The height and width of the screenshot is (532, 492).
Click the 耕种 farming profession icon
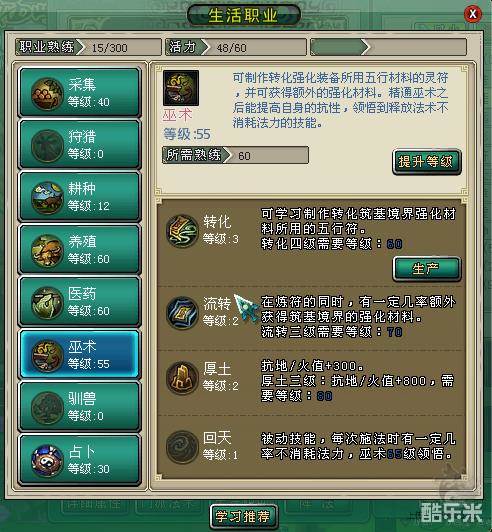(x=47, y=198)
